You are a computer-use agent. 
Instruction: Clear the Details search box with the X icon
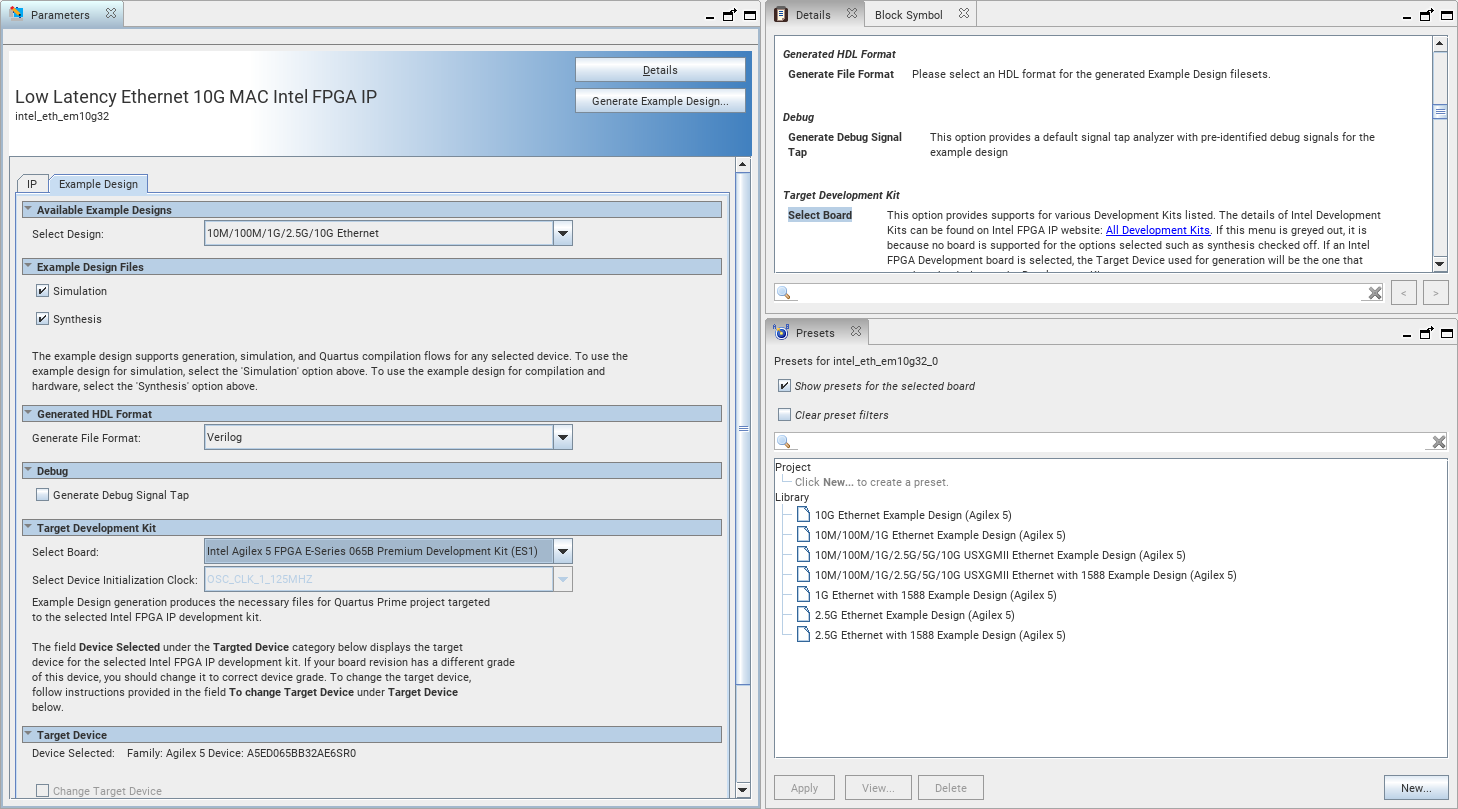[x=1375, y=293]
